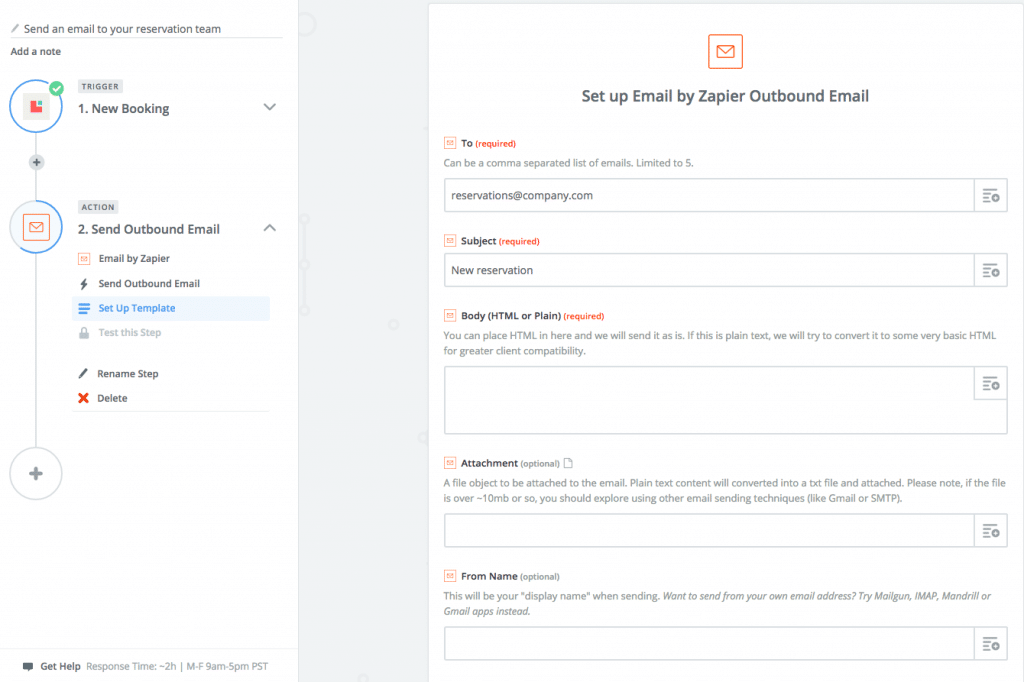Click the Response Time ~2h text

click(x=131, y=666)
